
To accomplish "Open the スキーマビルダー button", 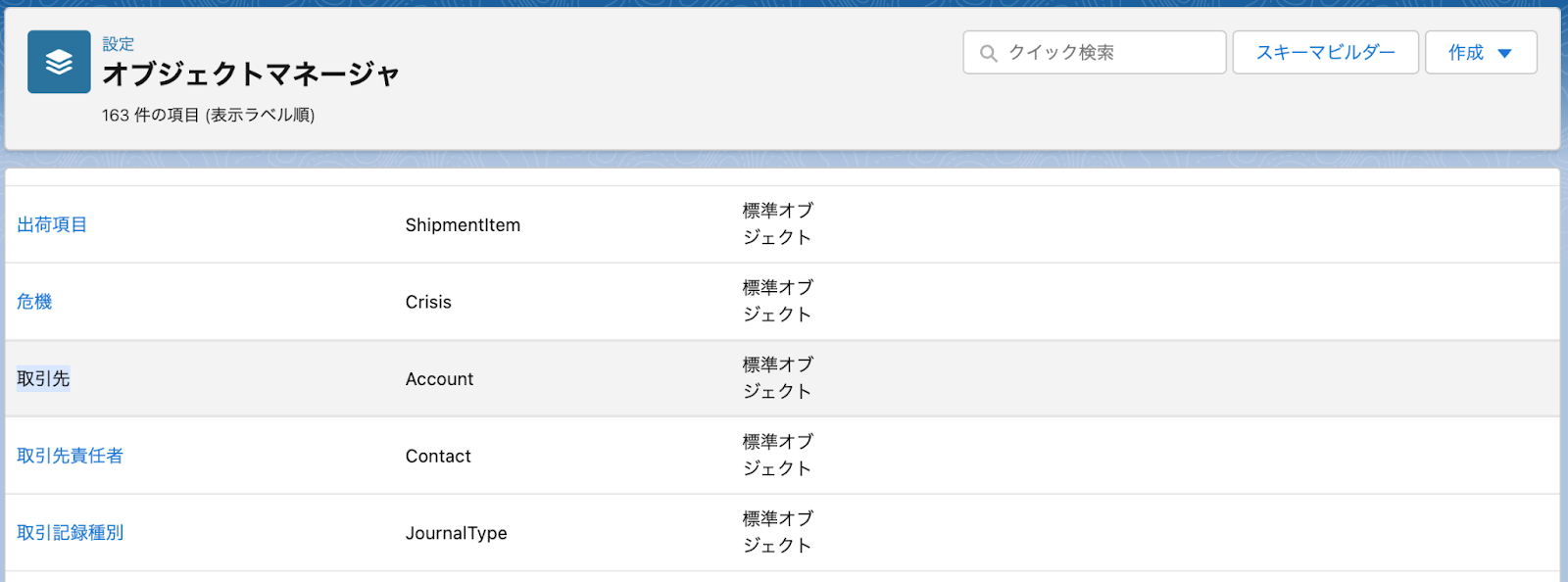I will click(x=1325, y=52).
